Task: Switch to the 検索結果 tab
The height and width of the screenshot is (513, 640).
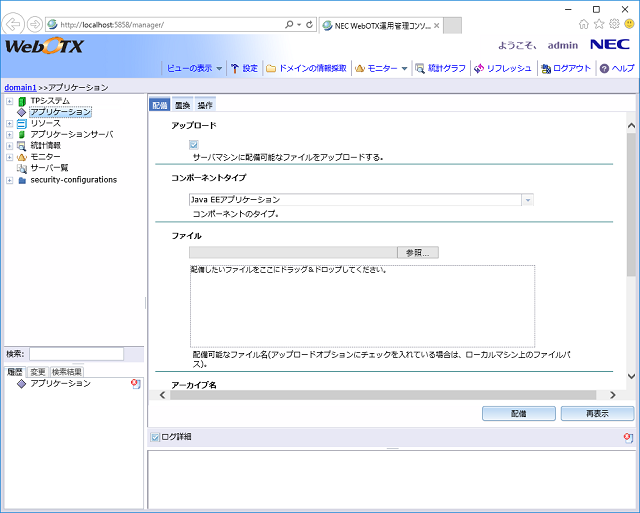Action: pyautogui.click(x=68, y=371)
